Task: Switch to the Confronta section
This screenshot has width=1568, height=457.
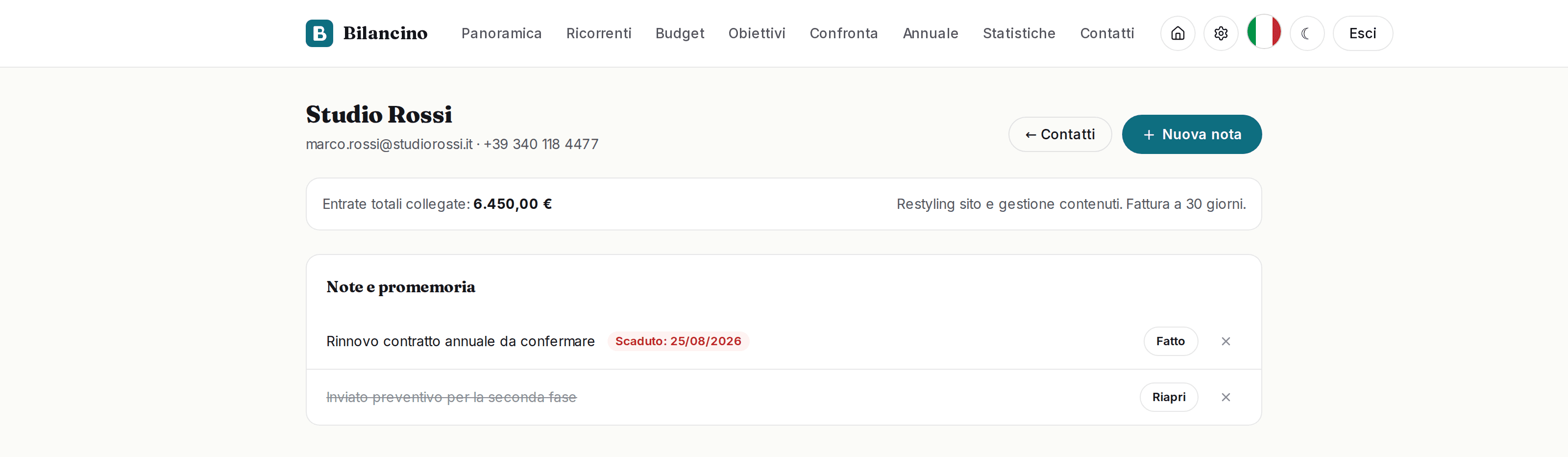Action: point(843,33)
